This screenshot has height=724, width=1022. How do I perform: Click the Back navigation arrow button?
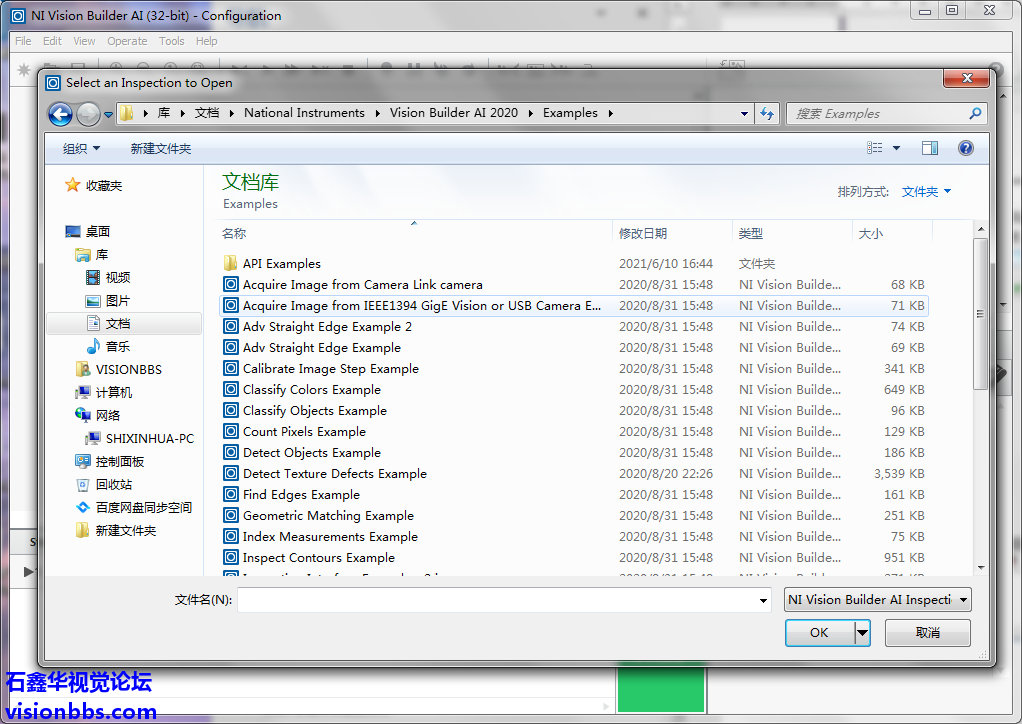pyautogui.click(x=60, y=114)
